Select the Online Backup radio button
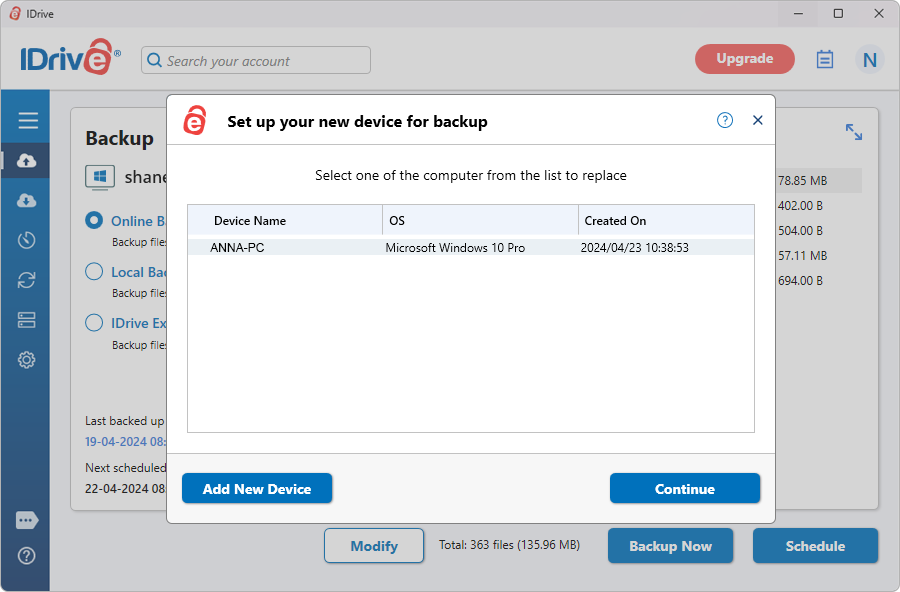The height and width of the screenshot is (592, 900). 94,221
